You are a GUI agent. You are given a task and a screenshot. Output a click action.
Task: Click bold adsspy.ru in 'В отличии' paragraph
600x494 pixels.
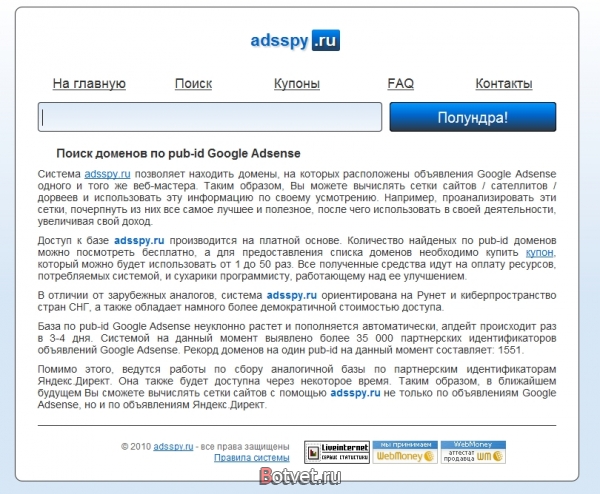[292, 295]
